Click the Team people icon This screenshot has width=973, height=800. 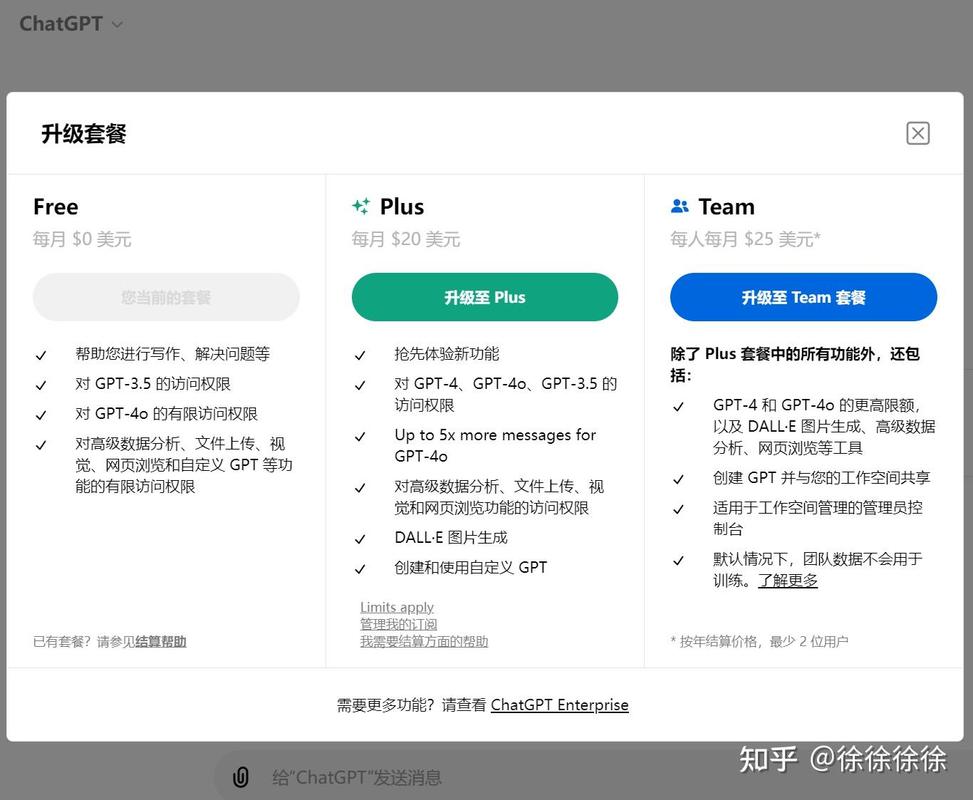680,206
